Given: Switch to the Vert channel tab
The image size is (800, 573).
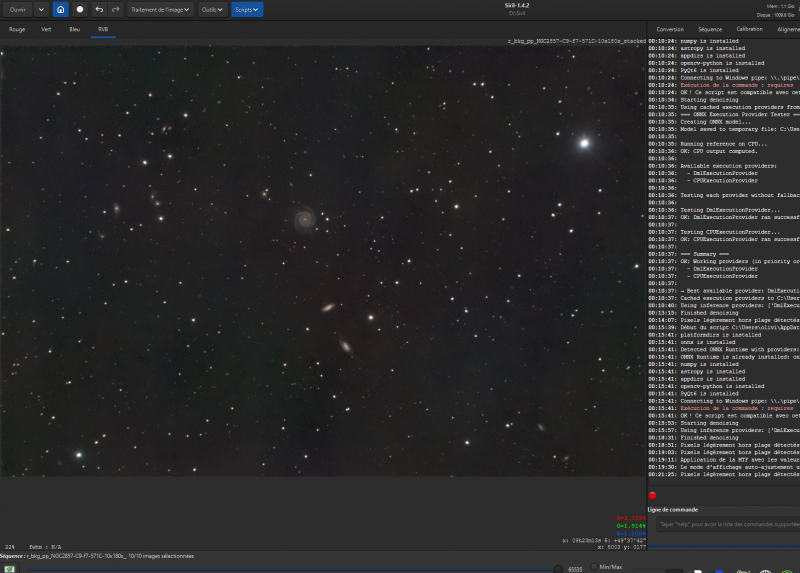Looking at the screenshot, I should [x=46, y=30].
